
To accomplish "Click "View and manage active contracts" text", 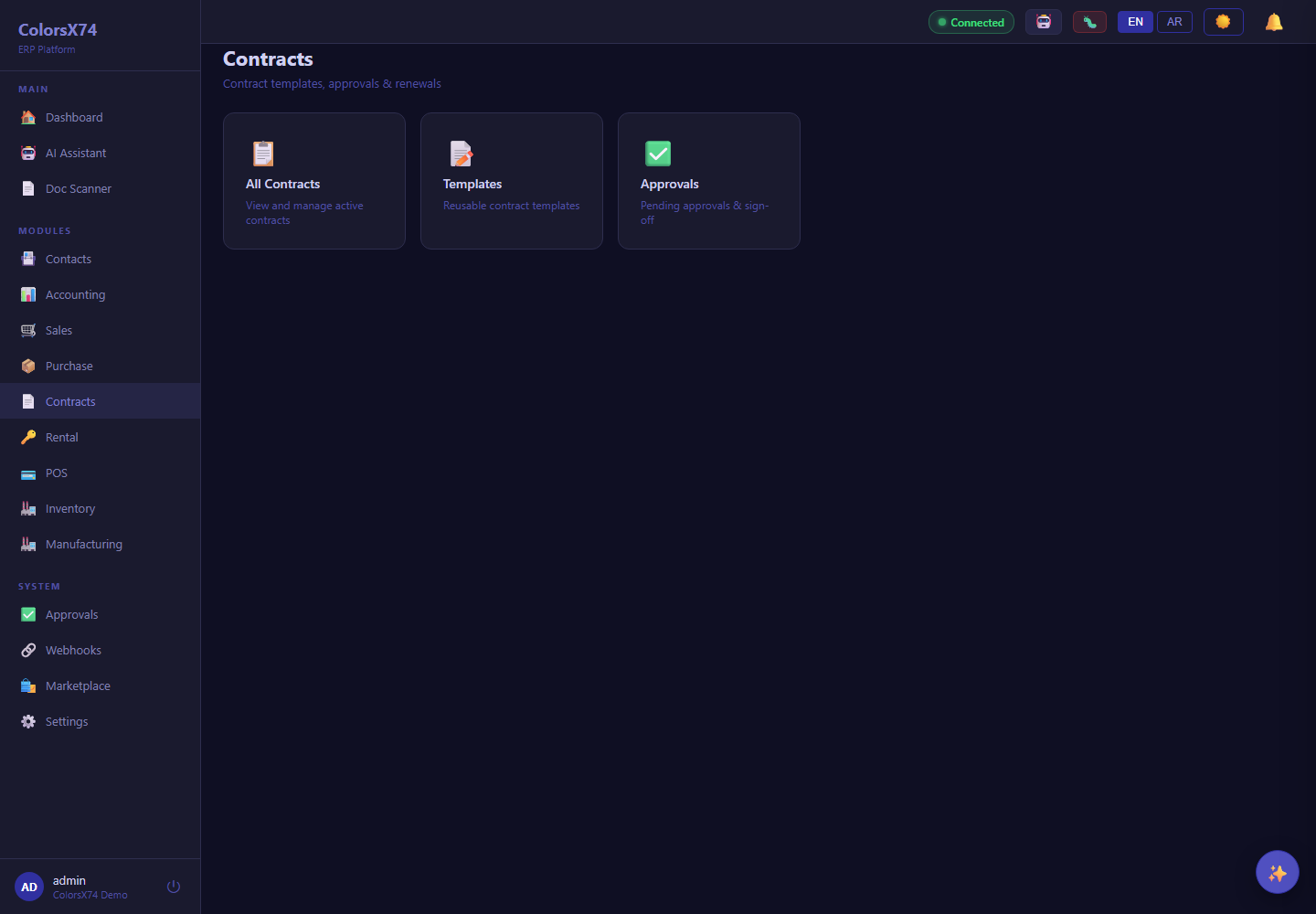I will coord(304,213).
